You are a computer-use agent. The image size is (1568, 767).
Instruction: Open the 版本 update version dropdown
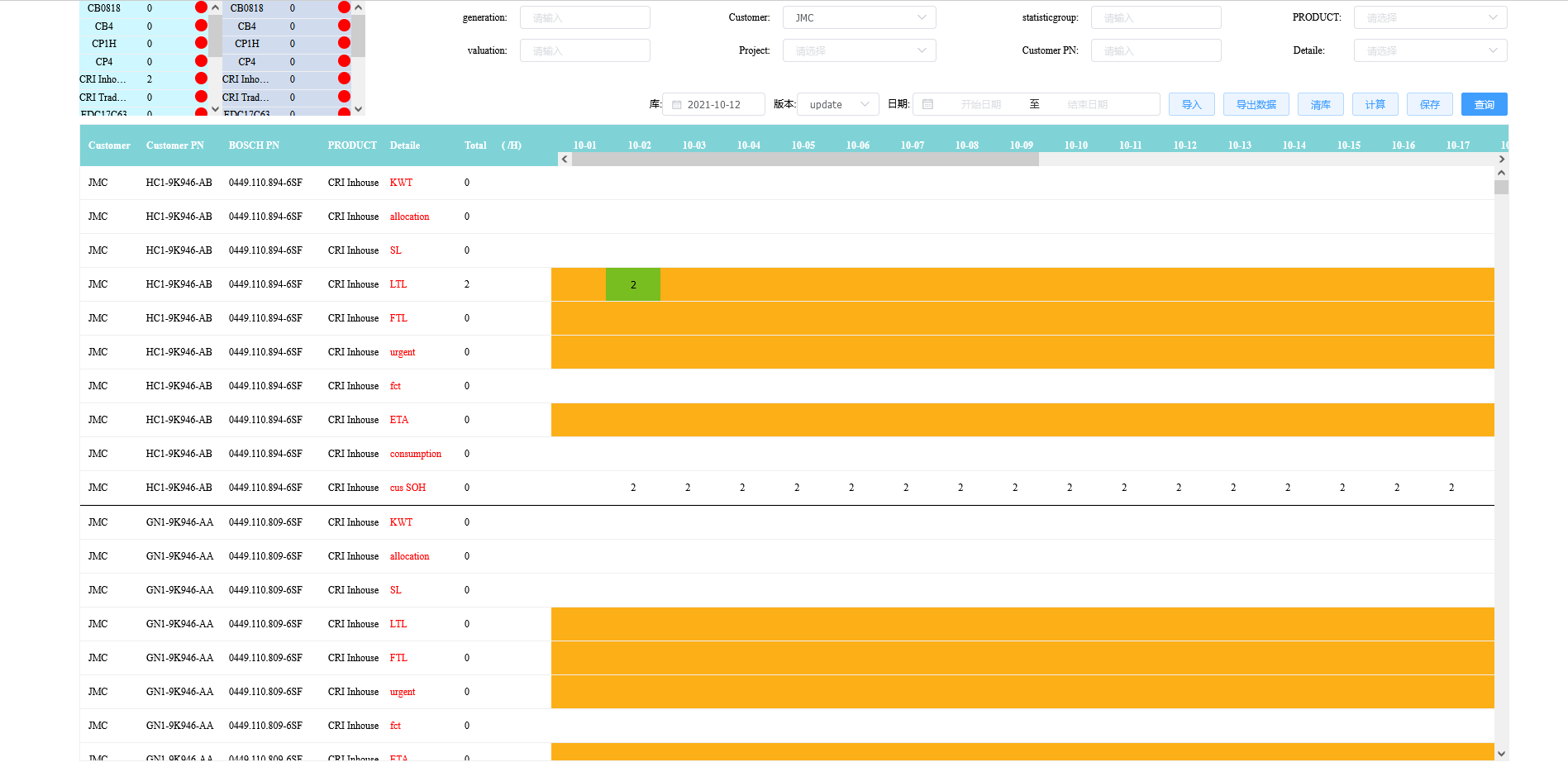coord(838,104)
